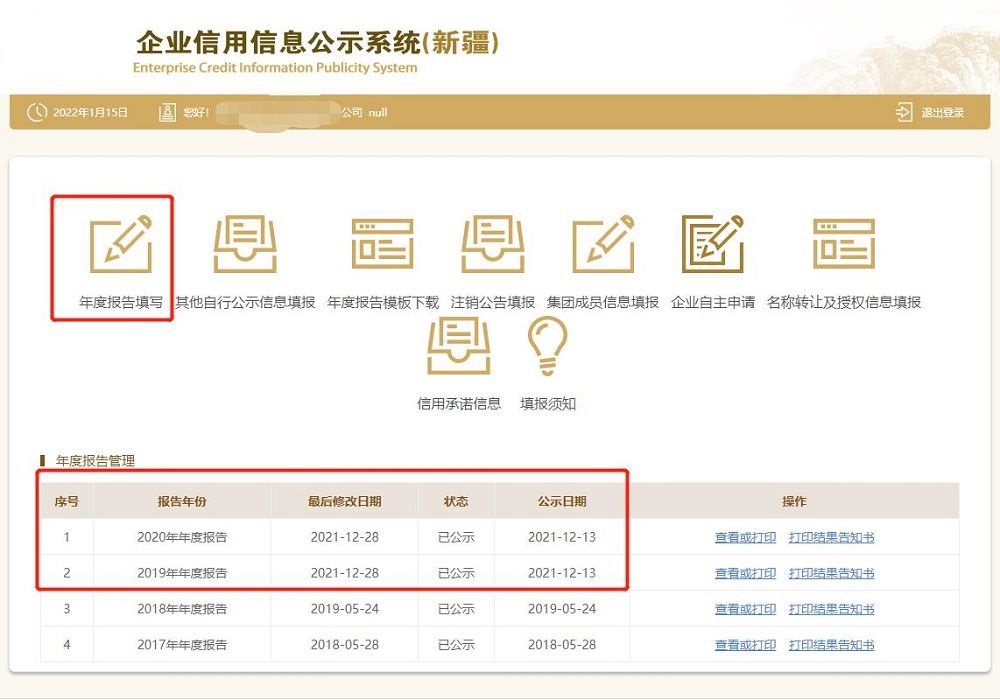The height and width of the screenshot is (700, 1000).
Task: Click the 报告年份 column header
Action: coord(182,501)
